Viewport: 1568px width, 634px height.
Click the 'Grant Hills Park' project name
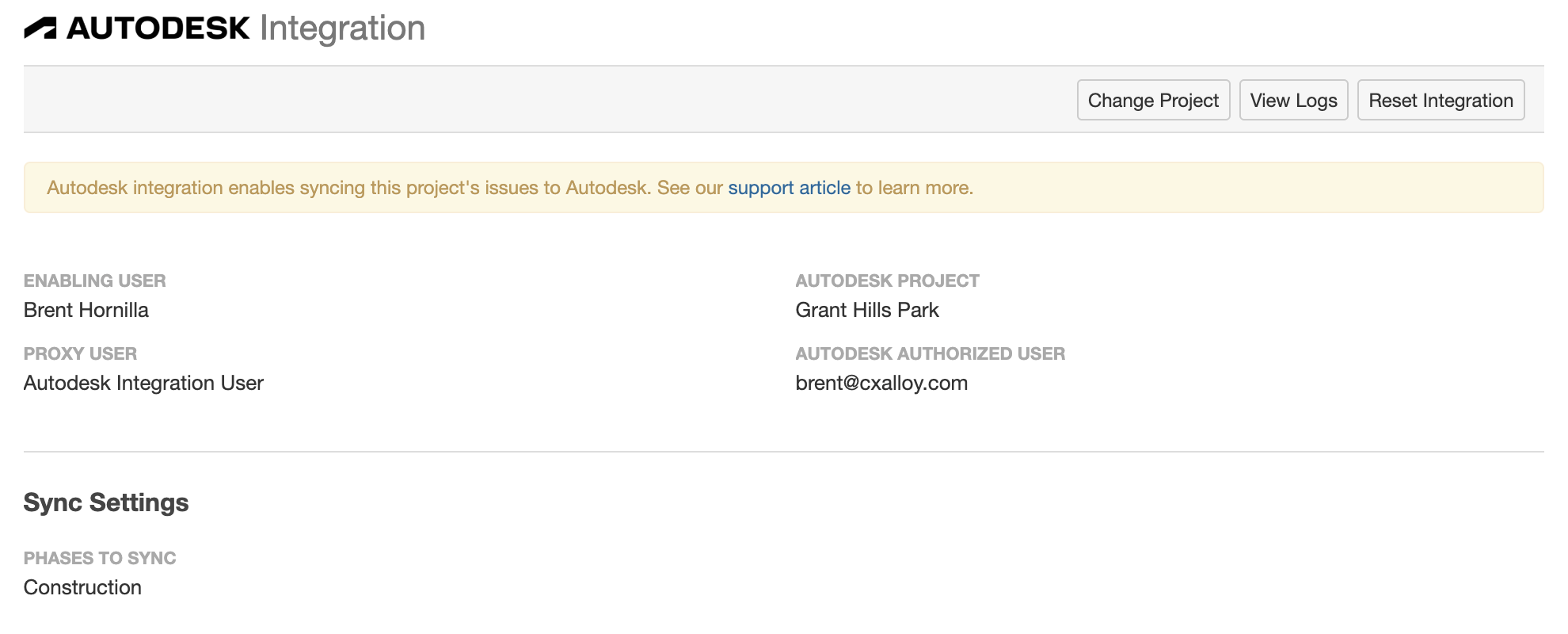pyautogui.click(x=867, y=310)
